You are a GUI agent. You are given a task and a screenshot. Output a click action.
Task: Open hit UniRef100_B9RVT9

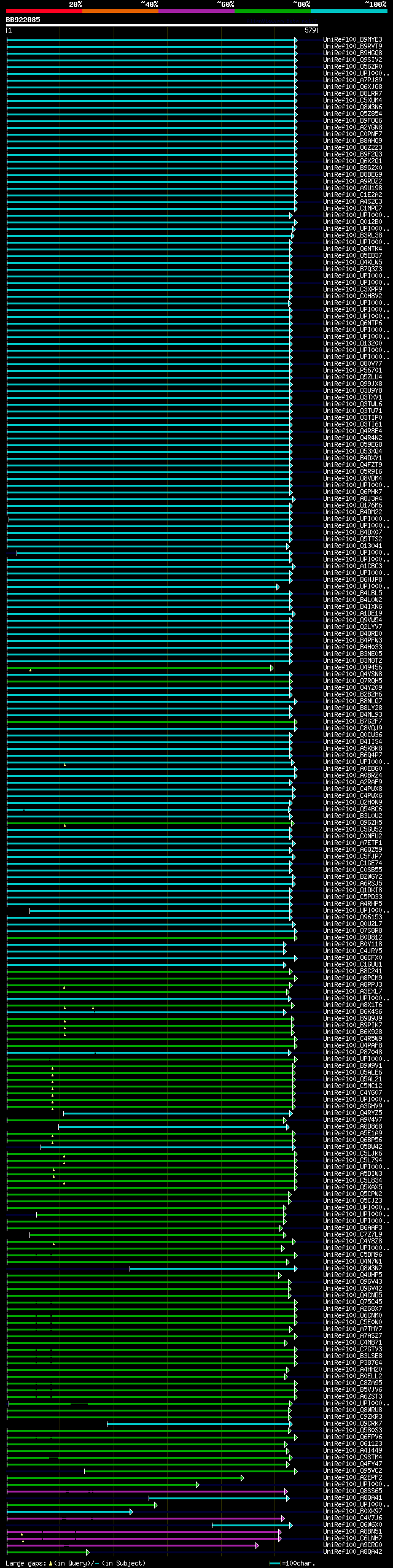[352, 47]
